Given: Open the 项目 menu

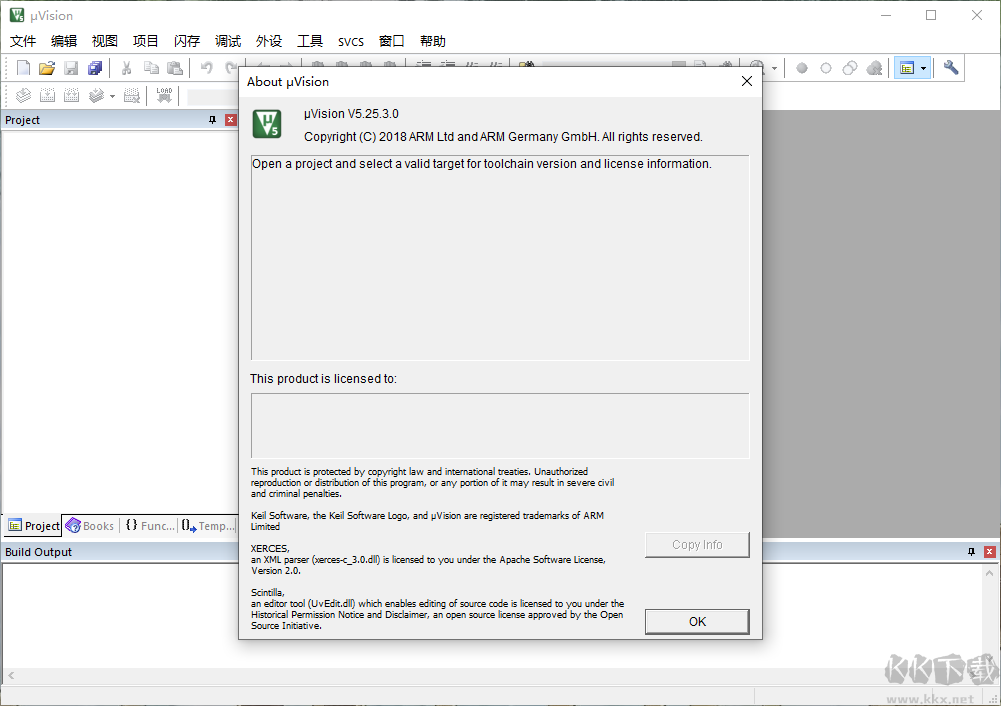Looking at the screenshot, I should pyautogui.click(x=146, y=41).
